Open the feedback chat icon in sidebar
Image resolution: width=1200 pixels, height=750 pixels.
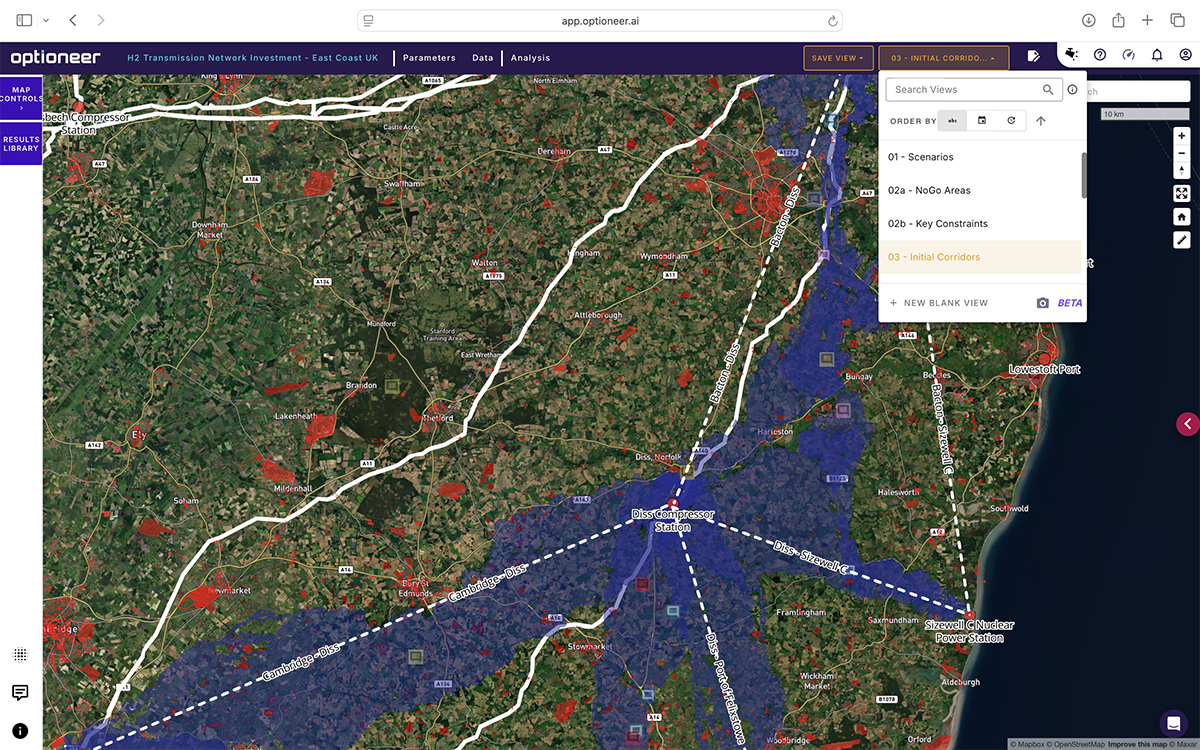pyautogui.click(x=20, y=692)
